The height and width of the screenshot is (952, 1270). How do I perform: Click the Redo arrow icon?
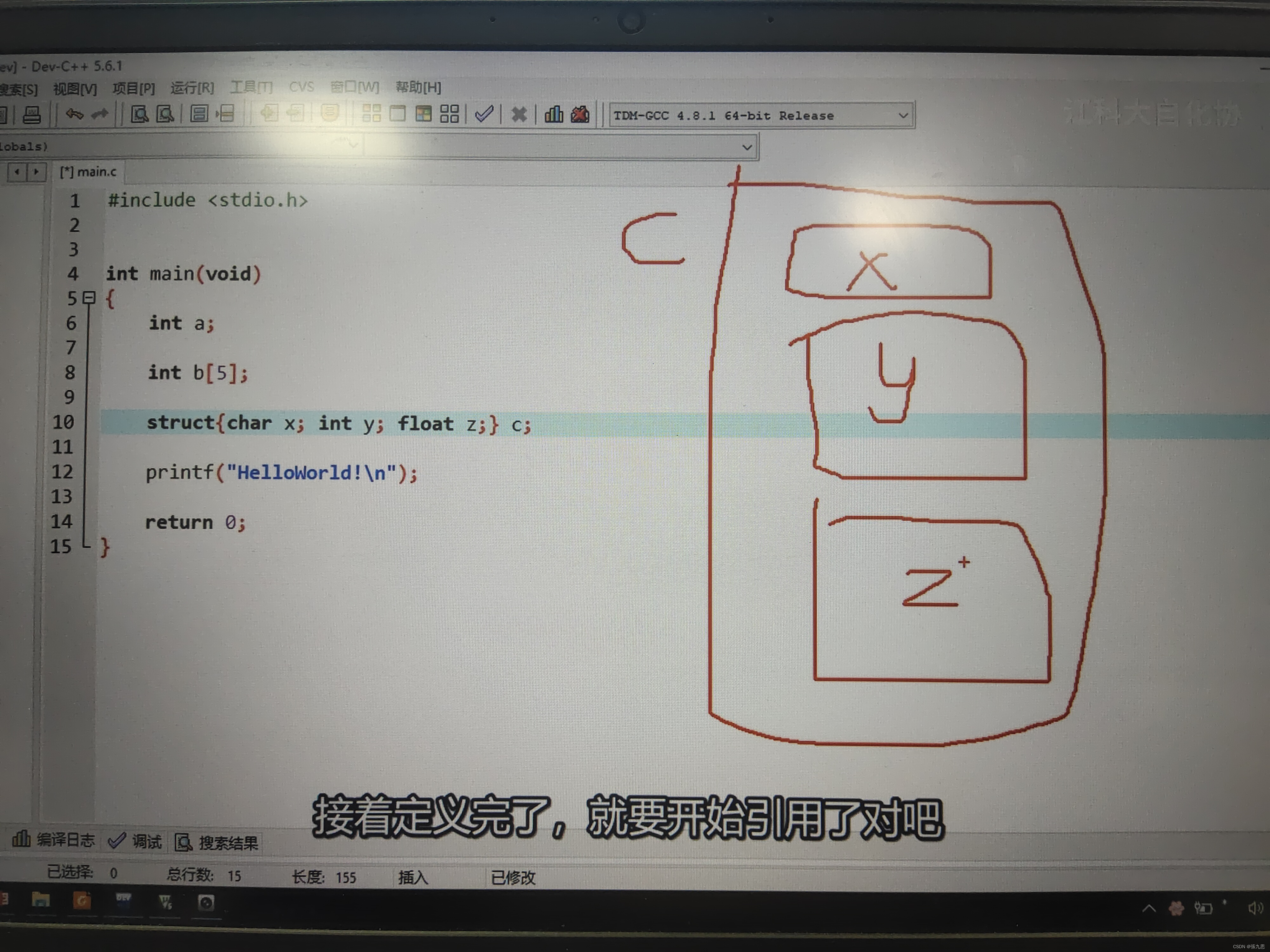click(100, 114)
